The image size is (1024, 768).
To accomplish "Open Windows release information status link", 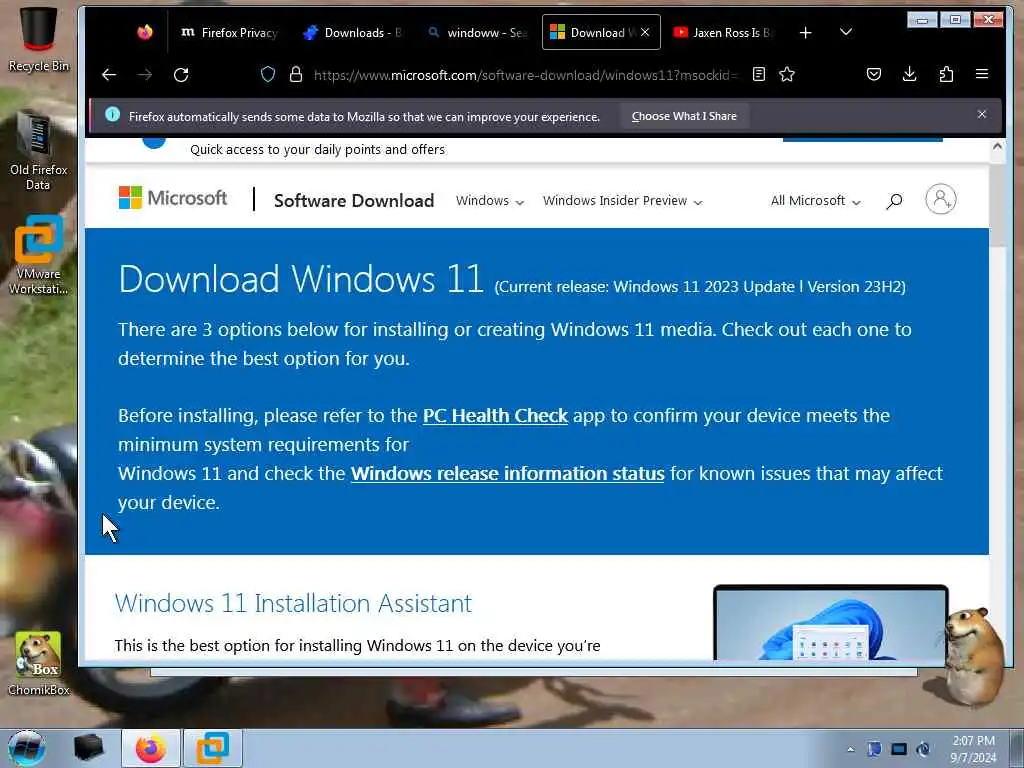I will [507, 473].
